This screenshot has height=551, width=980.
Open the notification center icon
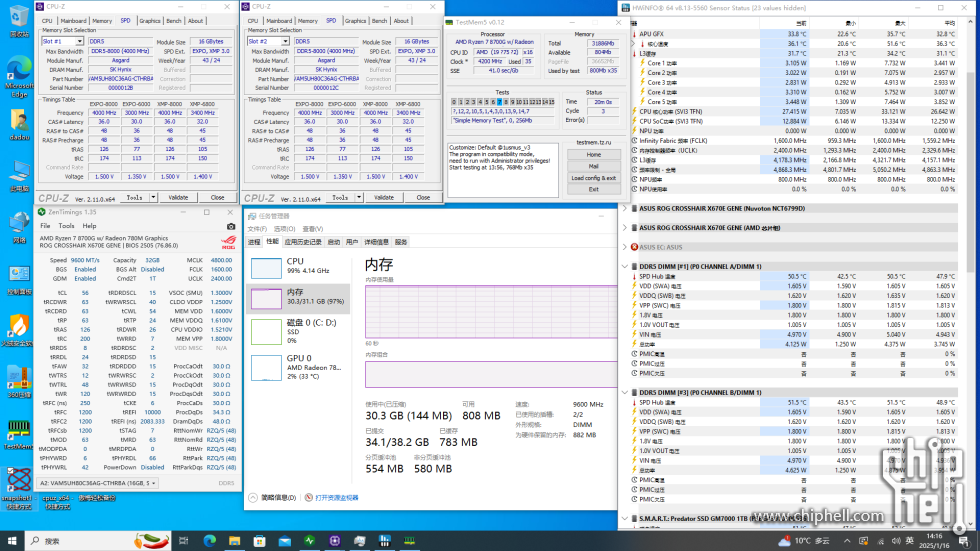pyautogui.click(x=964, y=541)
